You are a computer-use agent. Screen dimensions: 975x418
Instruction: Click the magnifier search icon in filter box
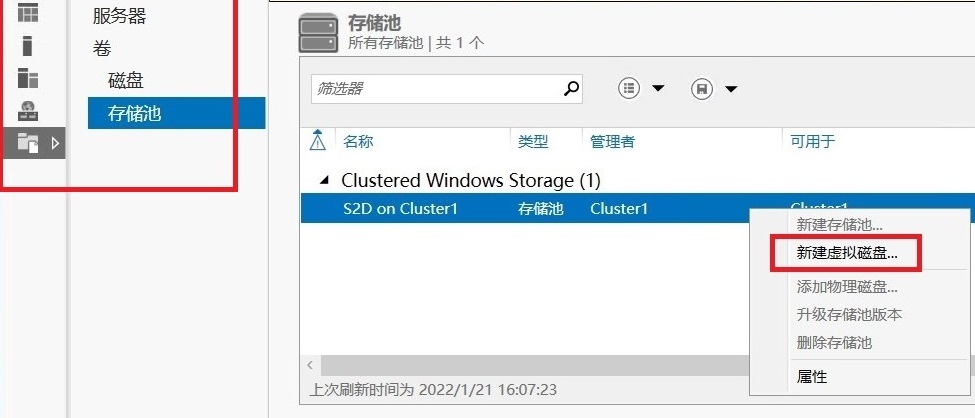coord(571,89)
